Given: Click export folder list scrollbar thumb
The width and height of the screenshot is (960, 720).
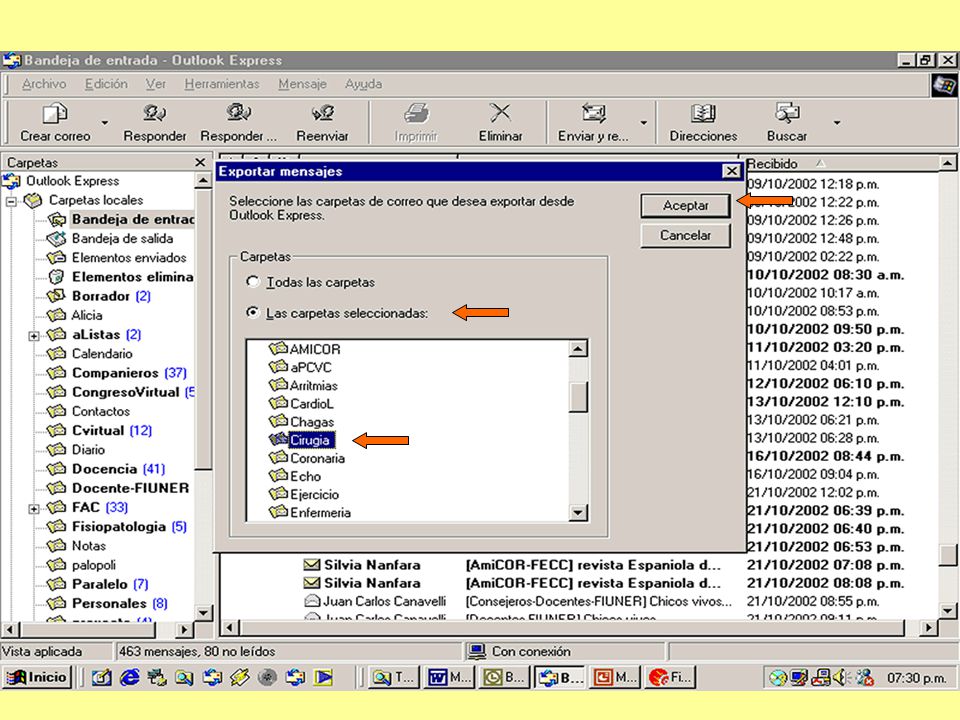Looking at the screenshot, I should pos(578,397).
